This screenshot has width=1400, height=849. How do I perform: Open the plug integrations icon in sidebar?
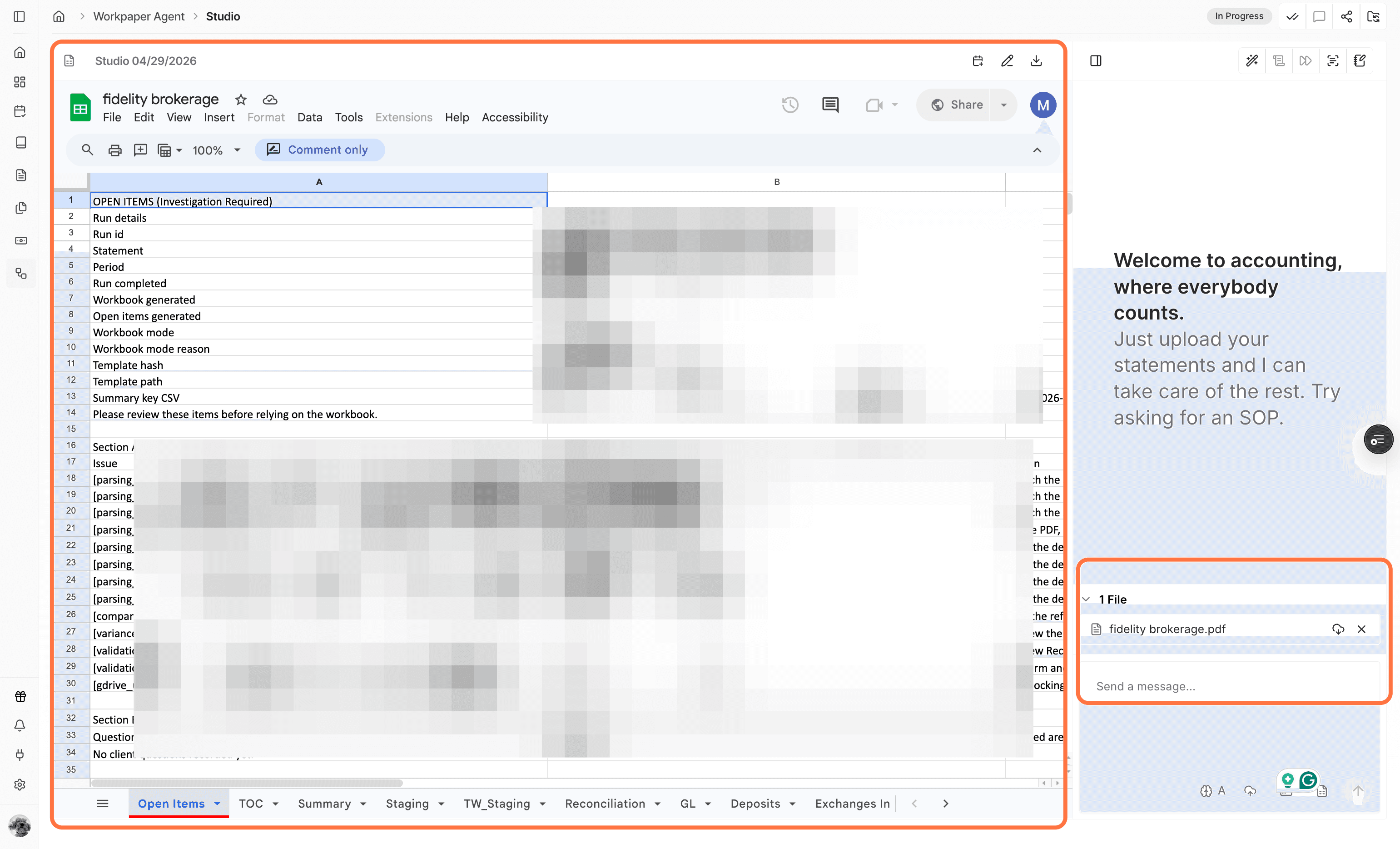[20, 755]
